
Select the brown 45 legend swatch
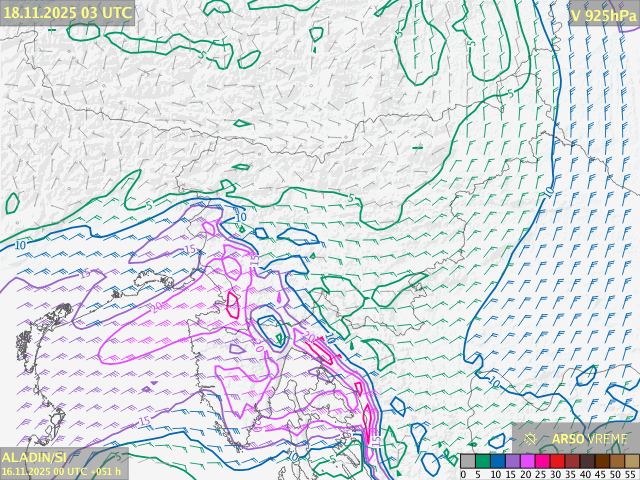(602, 461)
